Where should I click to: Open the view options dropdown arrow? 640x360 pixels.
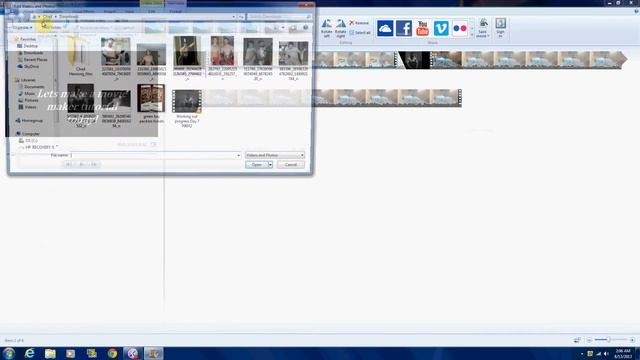pos(283,28)
